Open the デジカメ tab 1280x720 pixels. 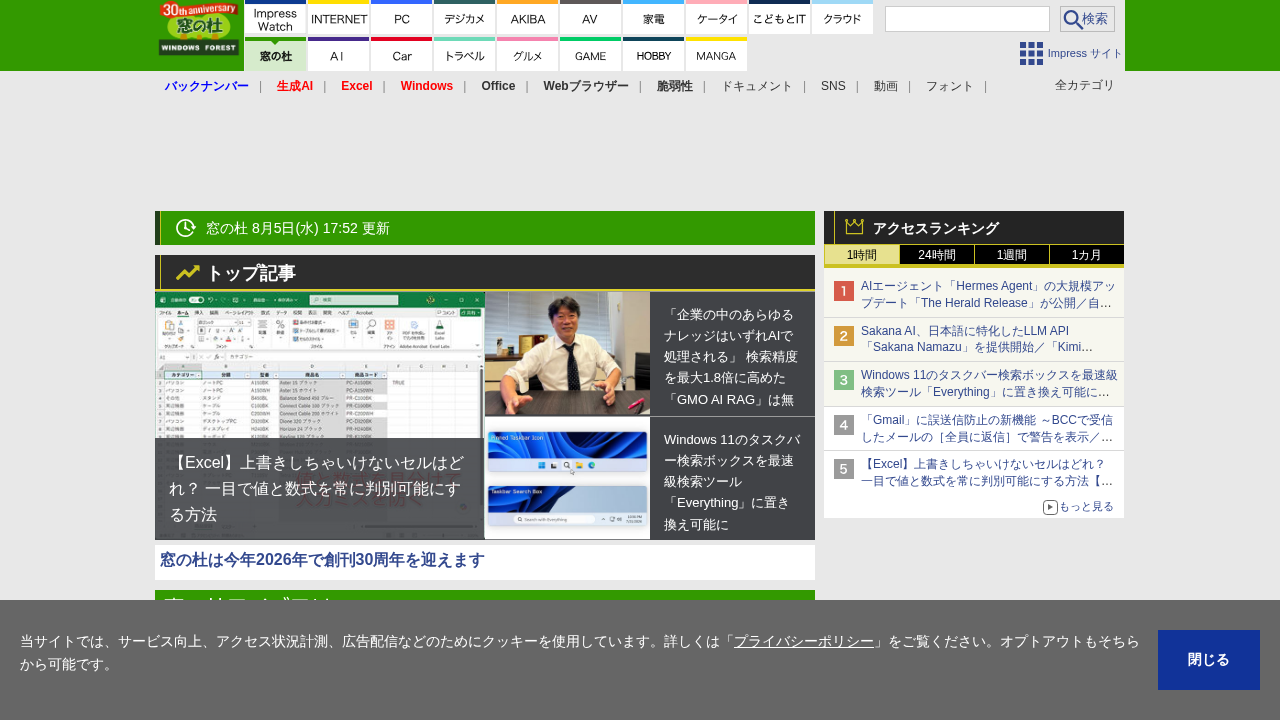(465, 18)
